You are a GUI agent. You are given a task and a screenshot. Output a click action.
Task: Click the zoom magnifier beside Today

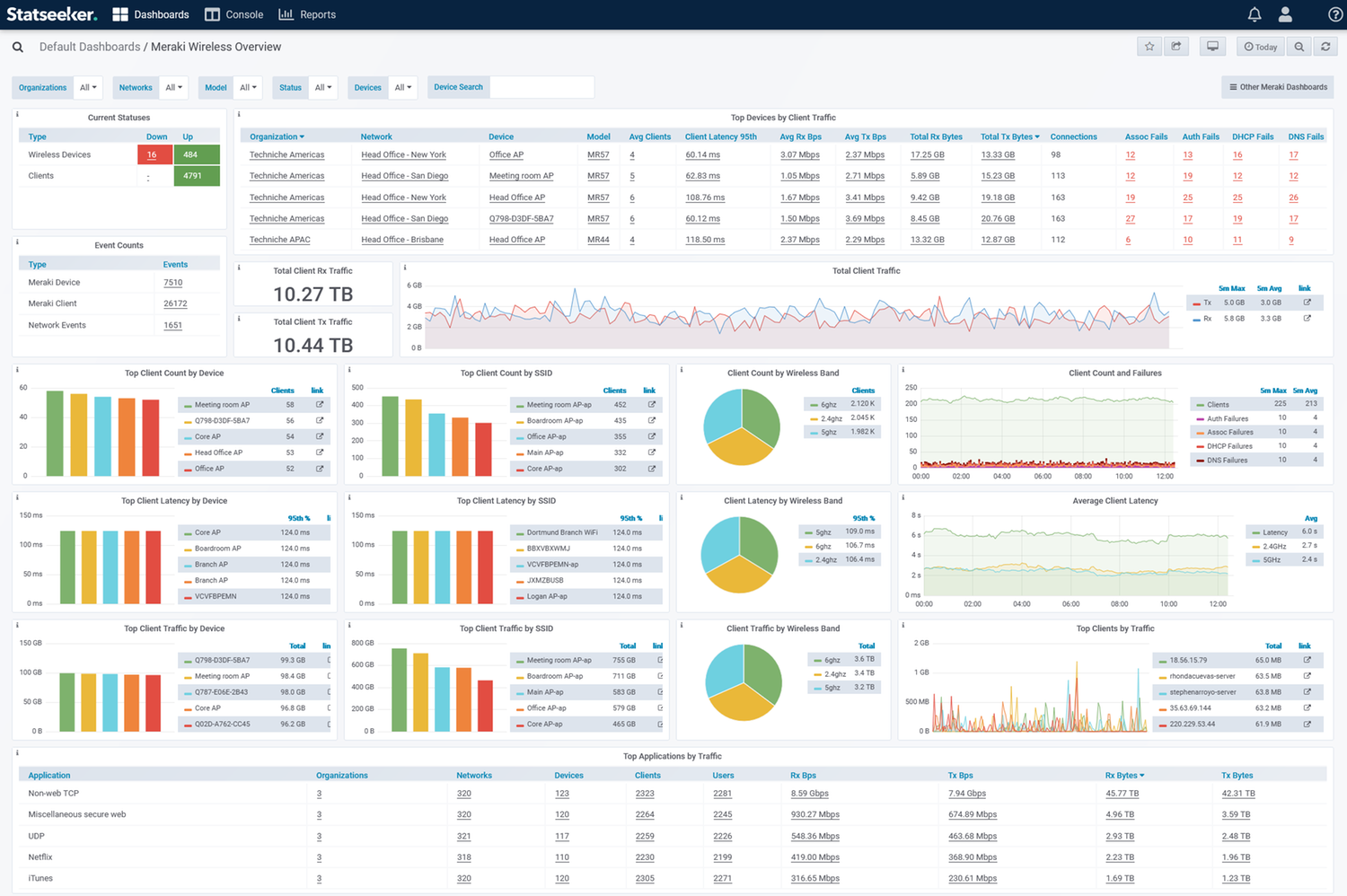coord(1299,46)
